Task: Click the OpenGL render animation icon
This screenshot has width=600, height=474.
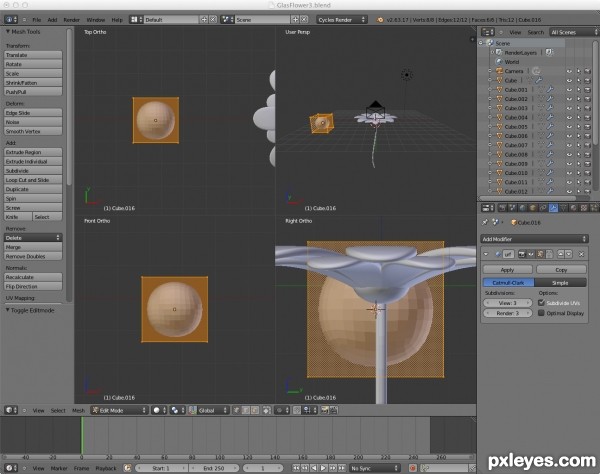Action: [333, 410]
